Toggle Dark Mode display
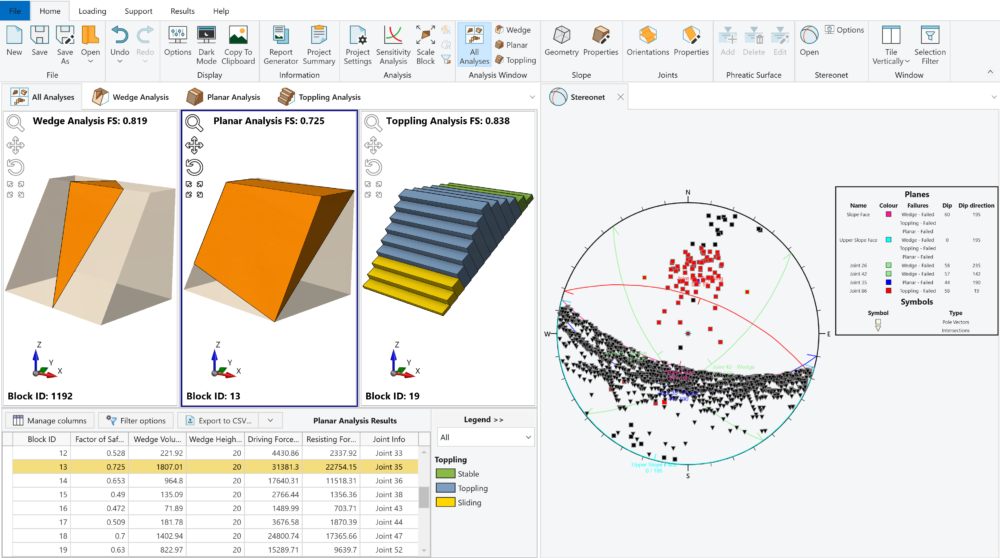The image size is (1000, 558). [x=206, y=36]
